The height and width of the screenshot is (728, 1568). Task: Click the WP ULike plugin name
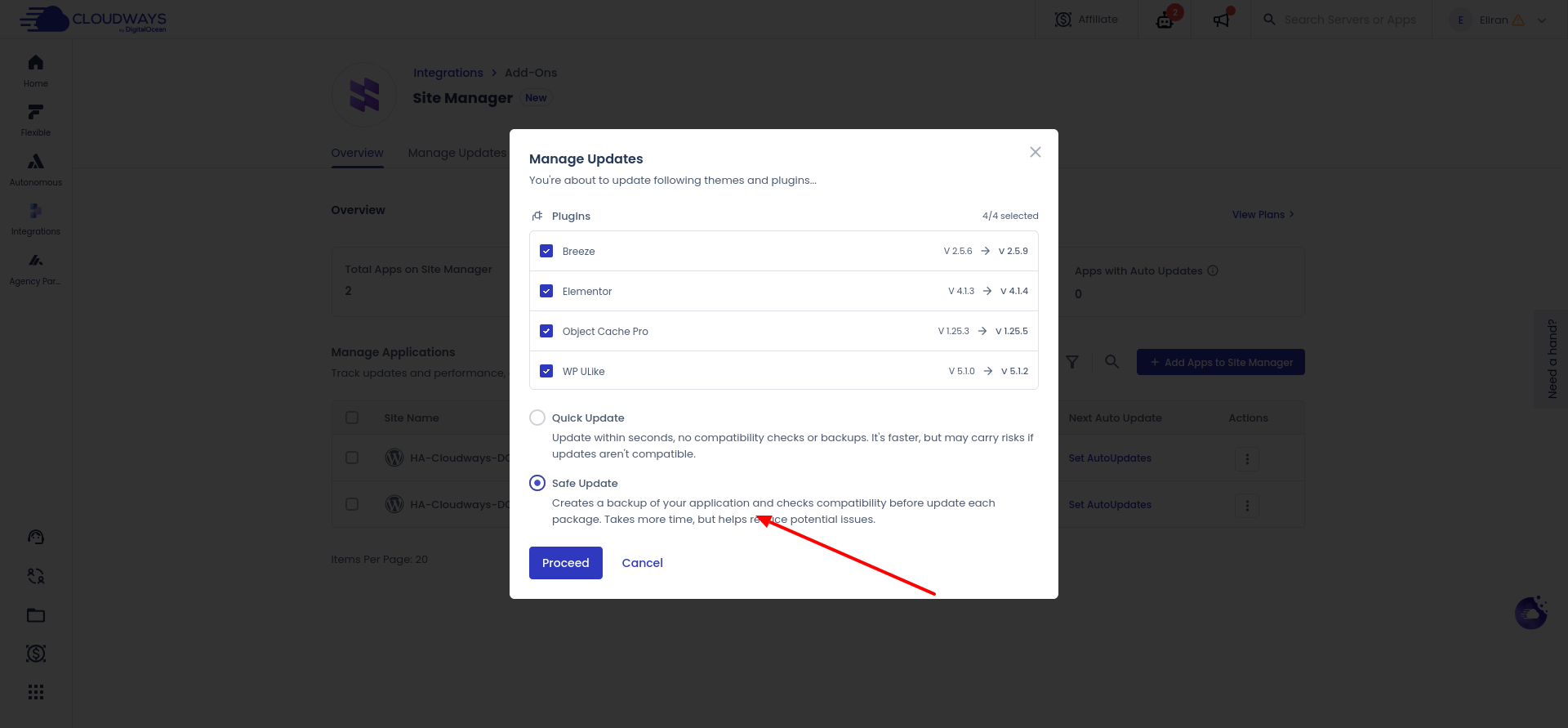(x=584, y=371)
